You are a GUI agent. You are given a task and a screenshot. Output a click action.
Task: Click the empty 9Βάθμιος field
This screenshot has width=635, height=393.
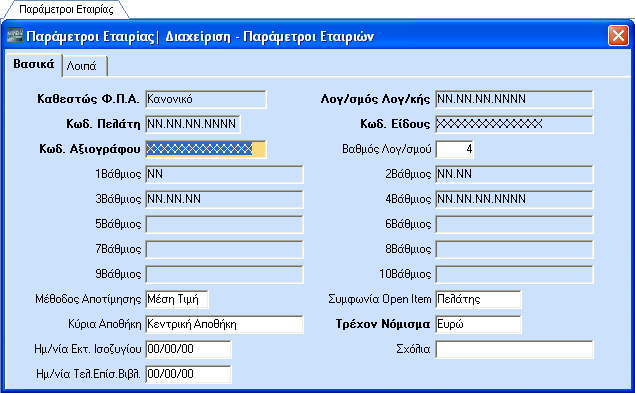pos(224,274)
